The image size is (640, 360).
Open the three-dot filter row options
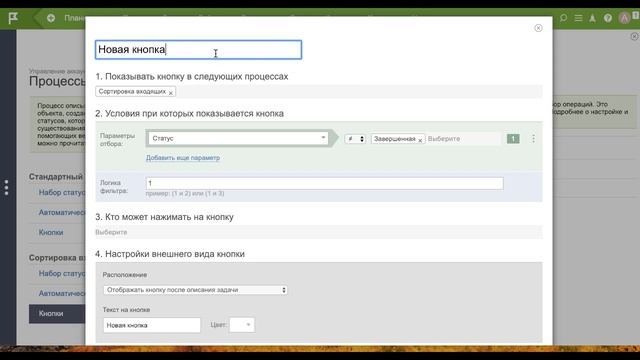pyautogui.click(x=533, y=139)
